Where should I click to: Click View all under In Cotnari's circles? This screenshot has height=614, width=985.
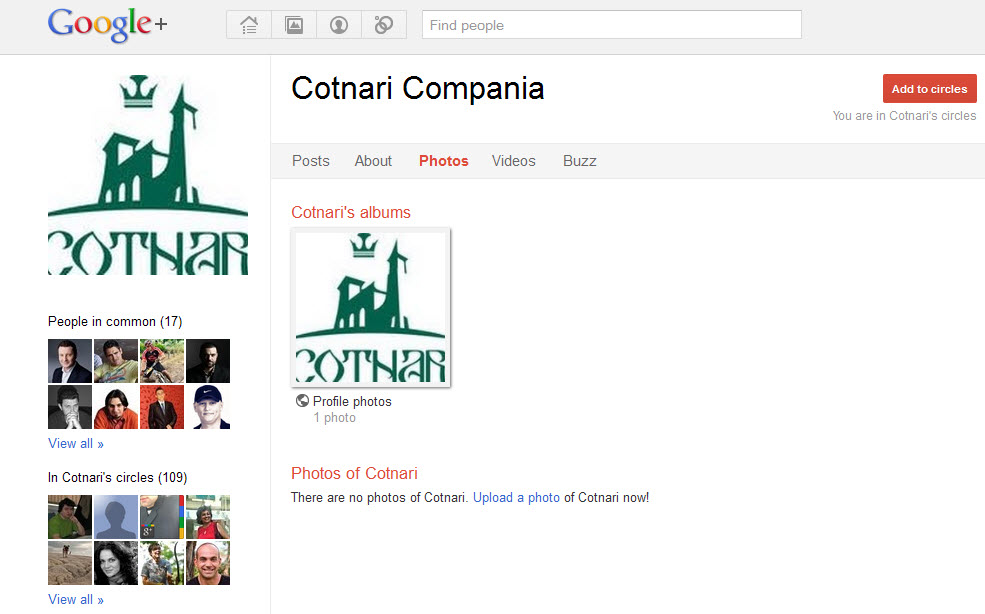pos(76,599)
